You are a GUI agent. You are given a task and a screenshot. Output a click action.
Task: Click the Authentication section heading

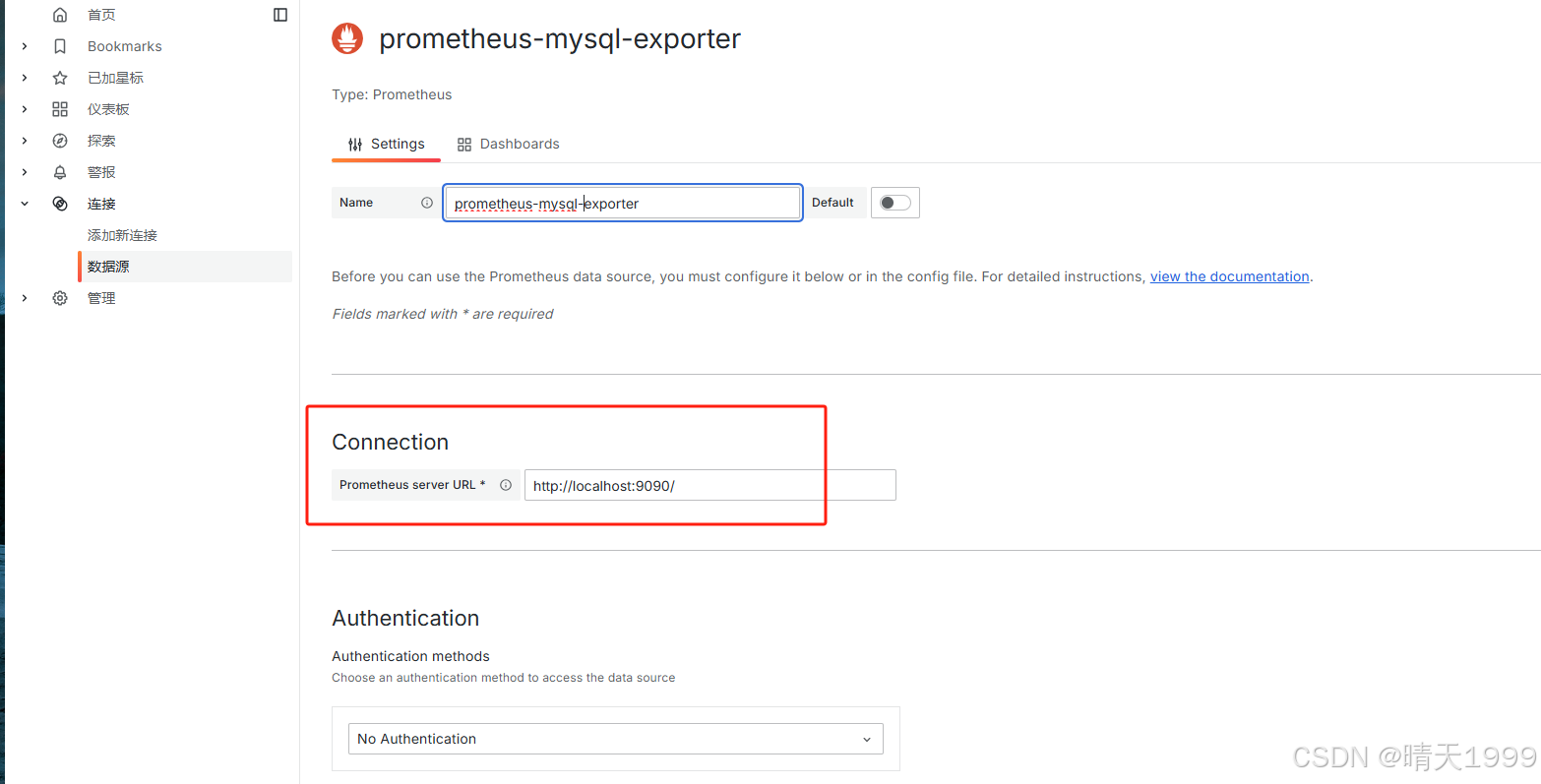(405, 618)
